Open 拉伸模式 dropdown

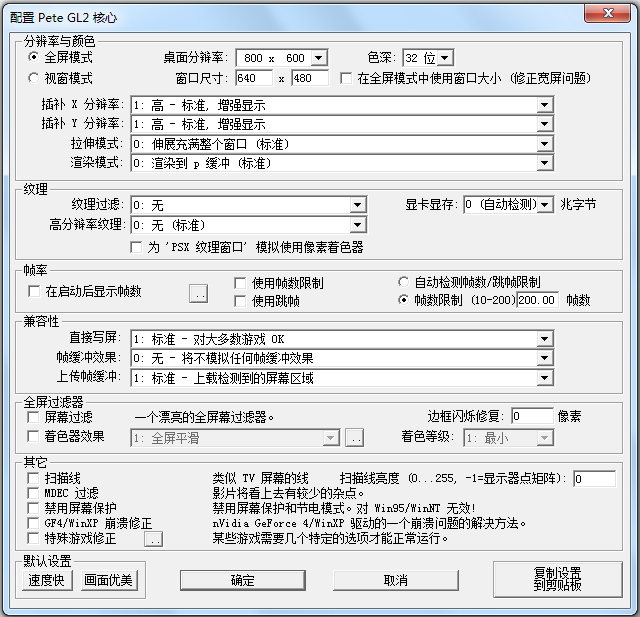click(342, 144)
